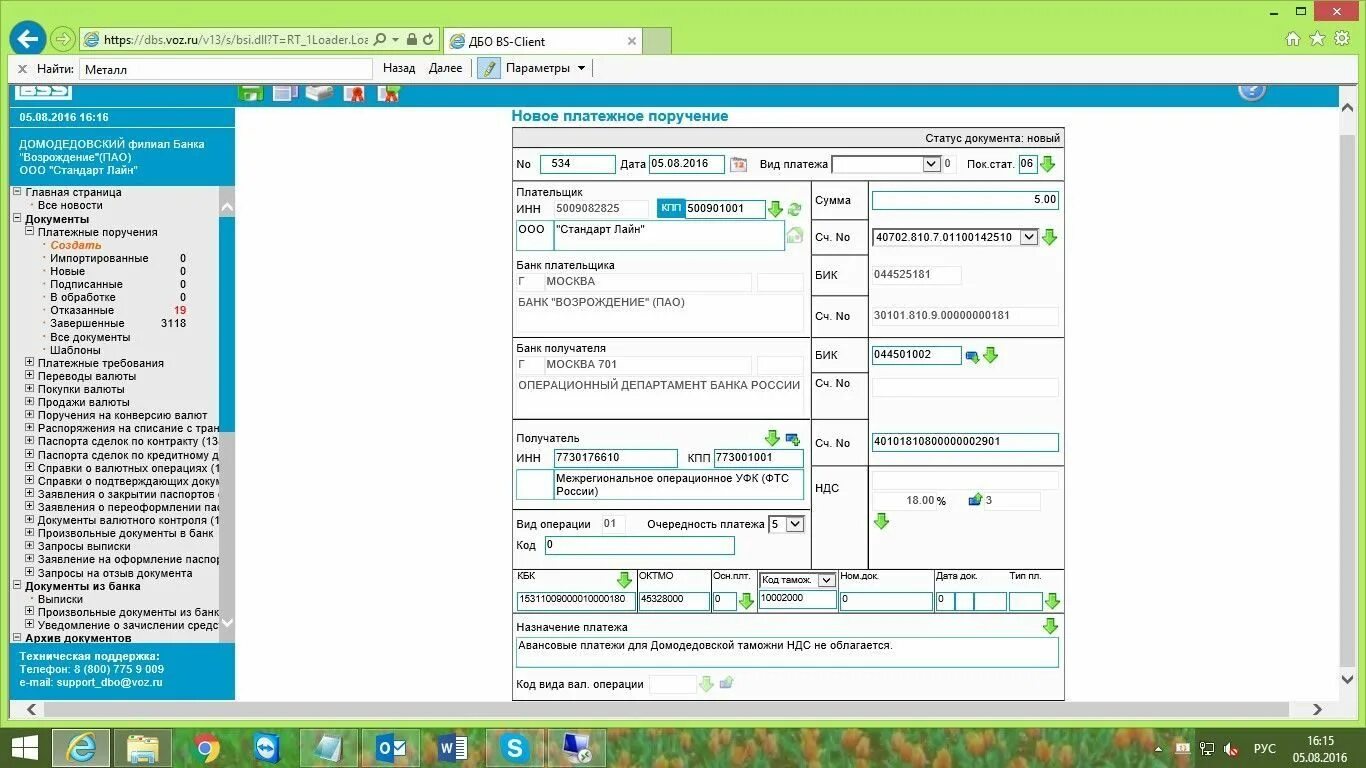This screenshot has height=768, width=1366.
Task: Open Chrome from the taskbar
Action: click(x=207, y=748)
